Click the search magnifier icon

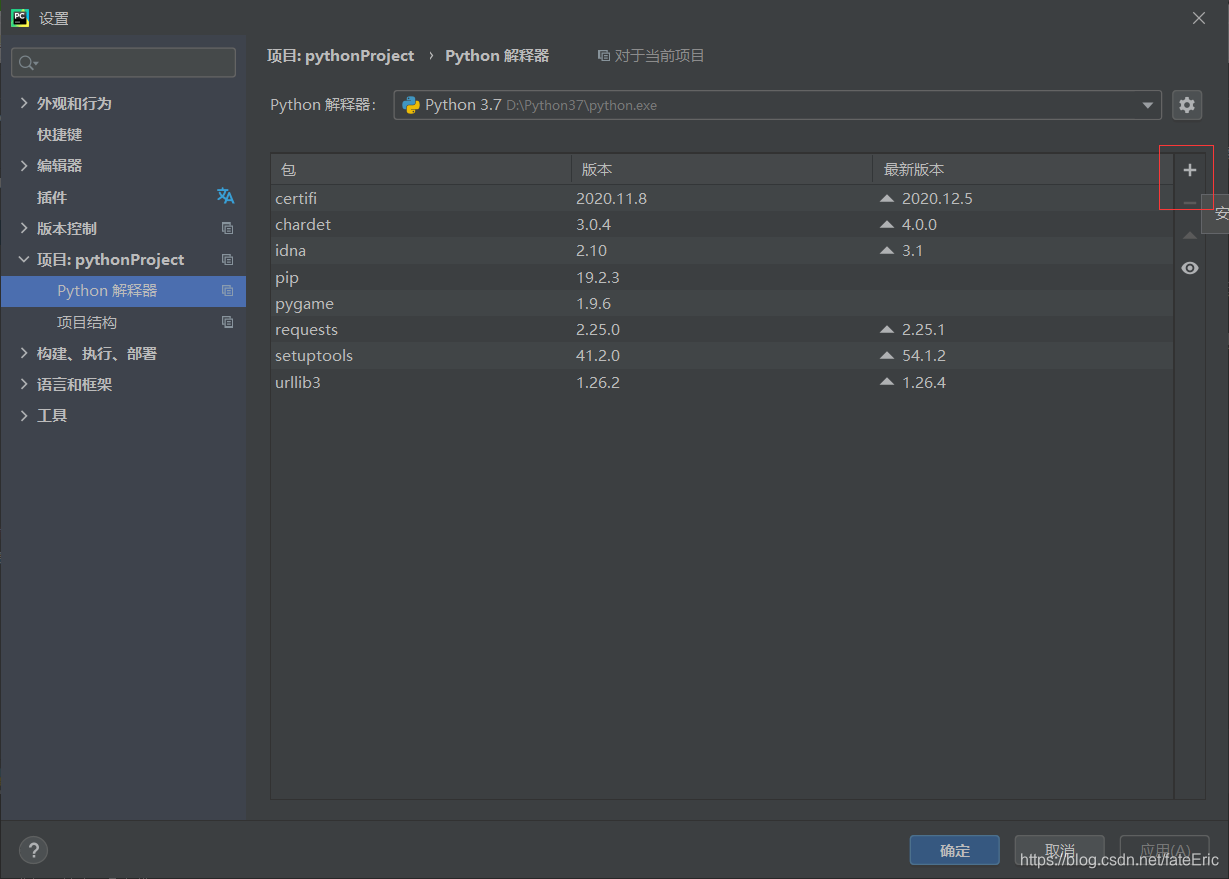coord(26,63)
